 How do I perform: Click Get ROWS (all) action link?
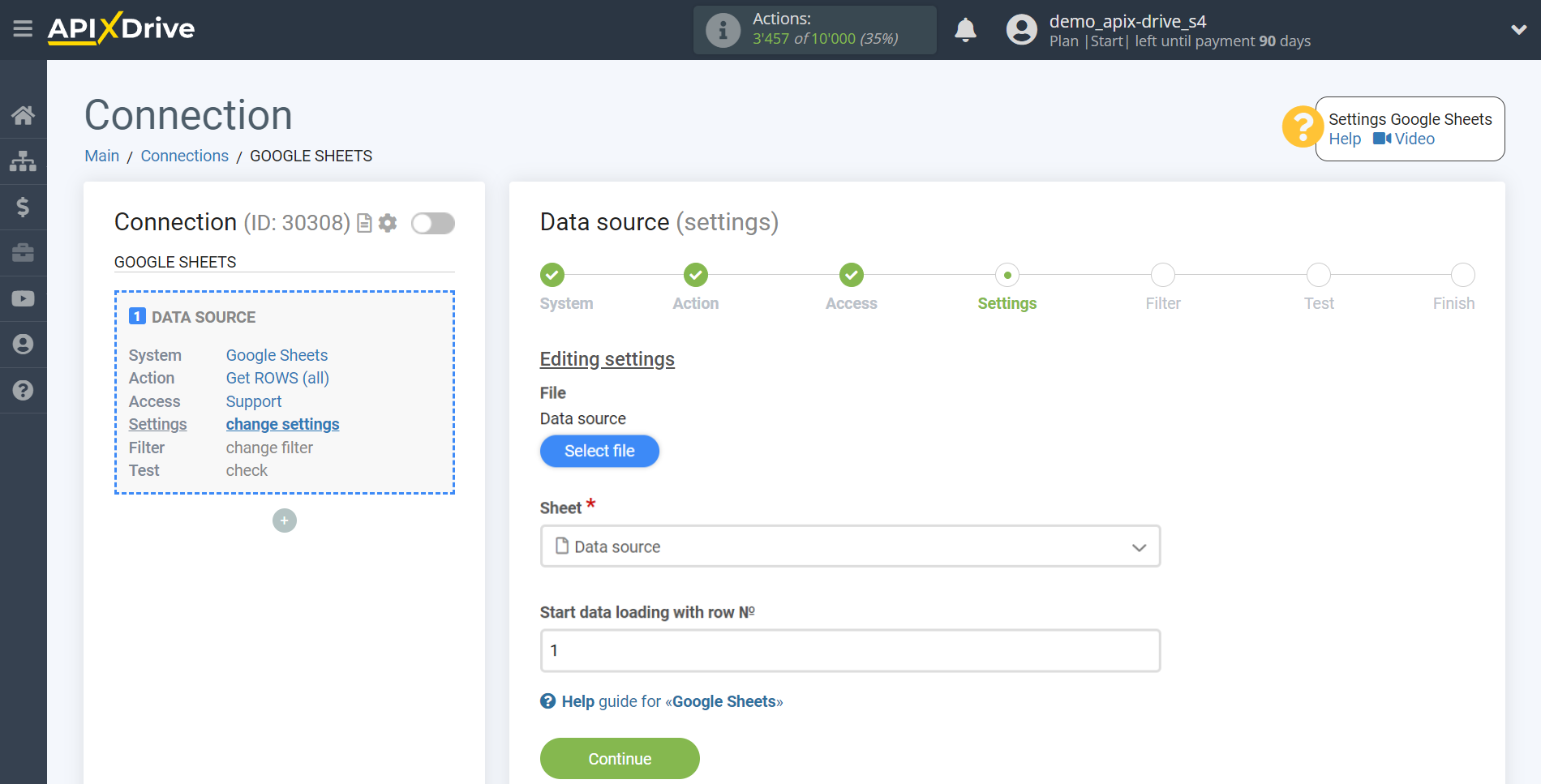pos(277,378)
